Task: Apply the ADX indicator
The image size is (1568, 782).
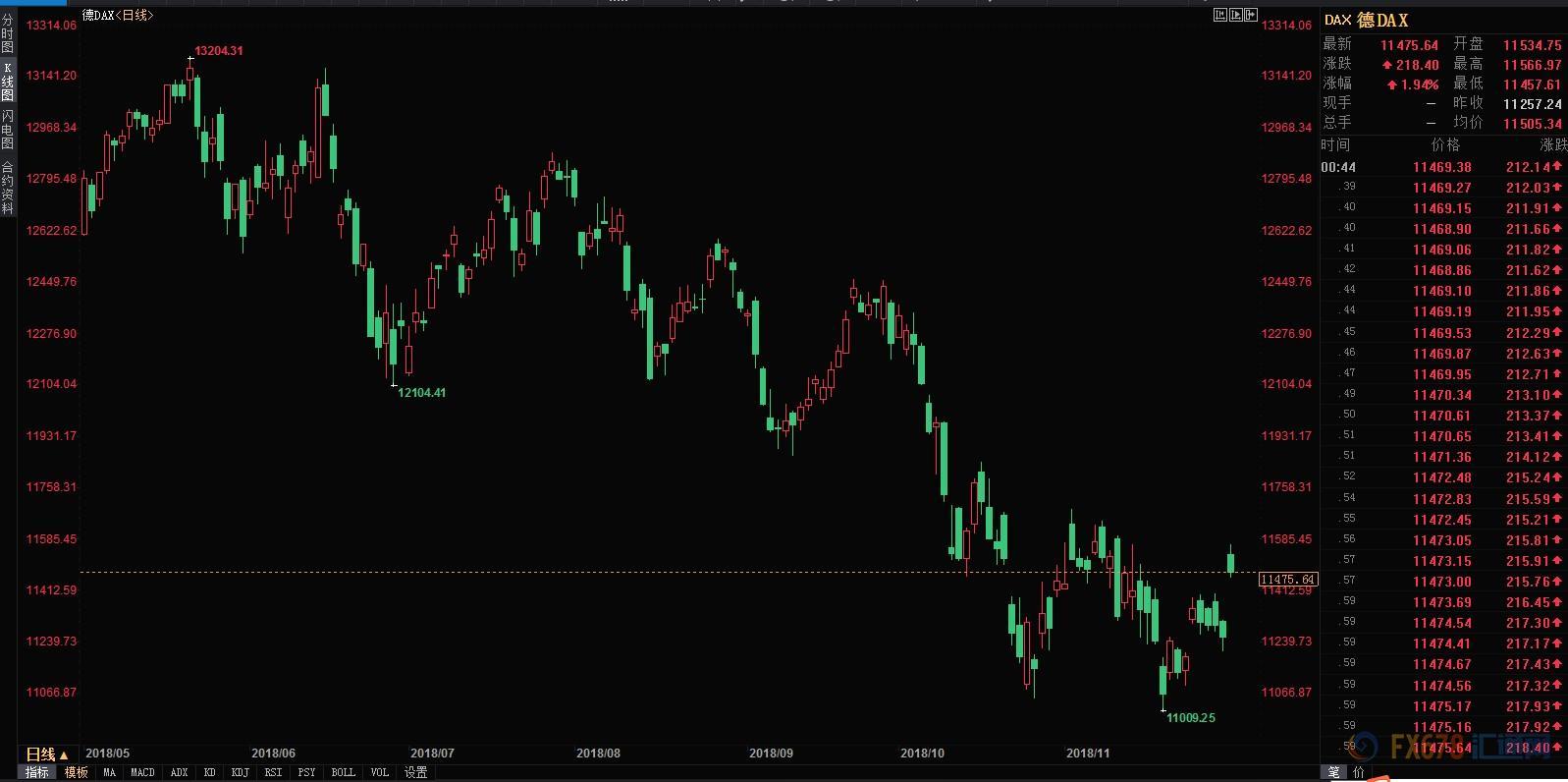Action: click(179, 773)
